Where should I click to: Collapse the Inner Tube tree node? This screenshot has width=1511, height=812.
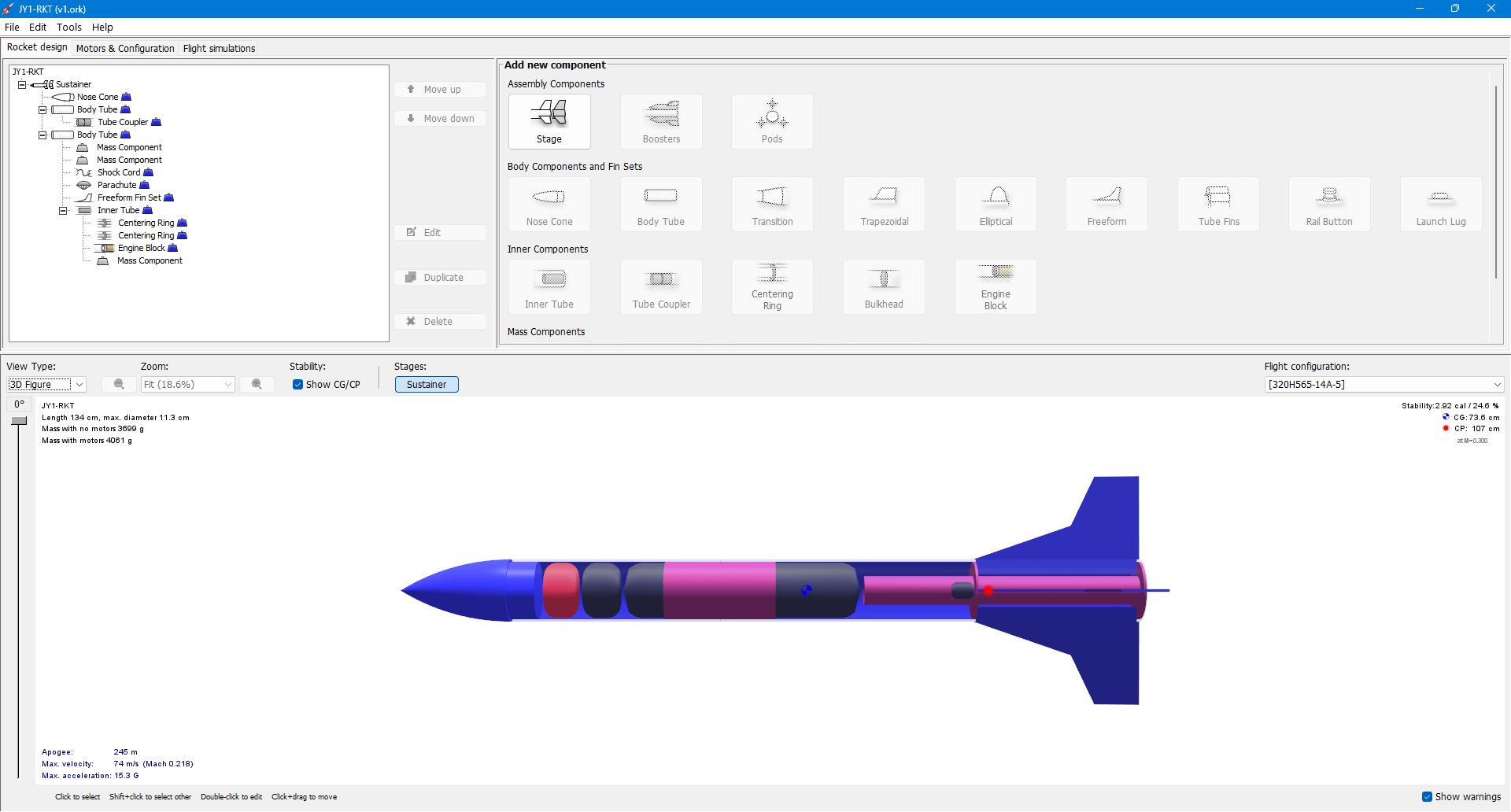tap(63, 211)
